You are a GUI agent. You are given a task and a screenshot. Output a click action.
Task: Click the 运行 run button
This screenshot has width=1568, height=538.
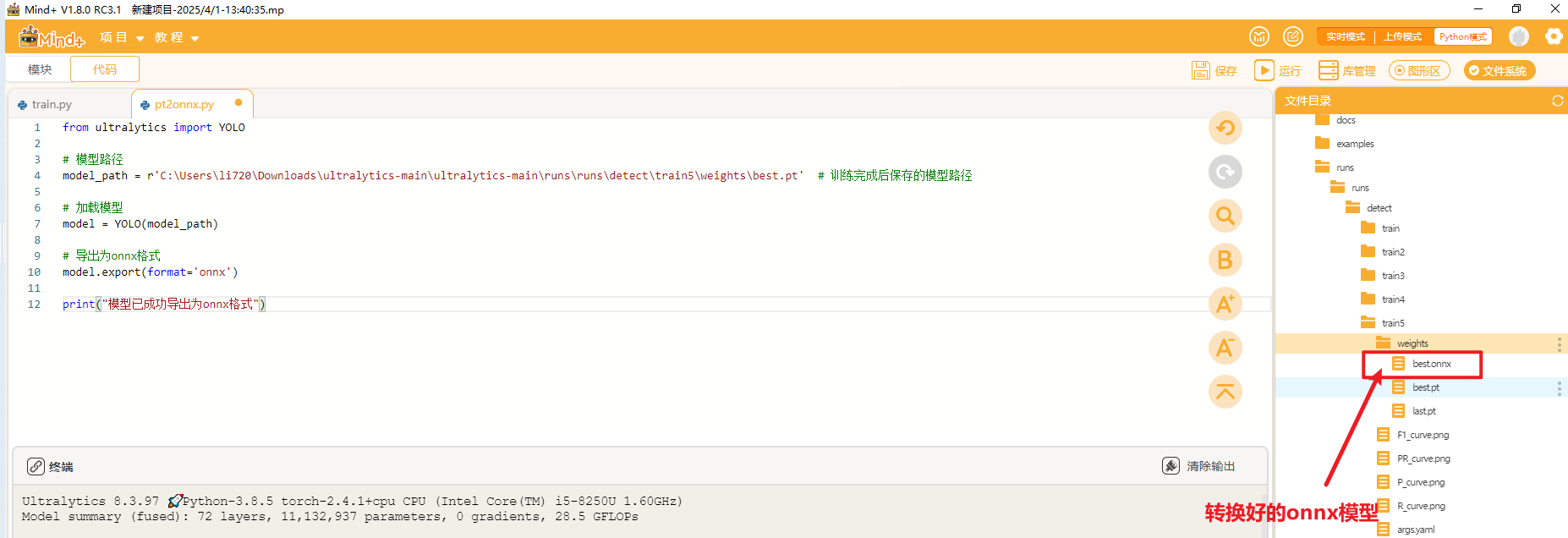point(1277,71)
